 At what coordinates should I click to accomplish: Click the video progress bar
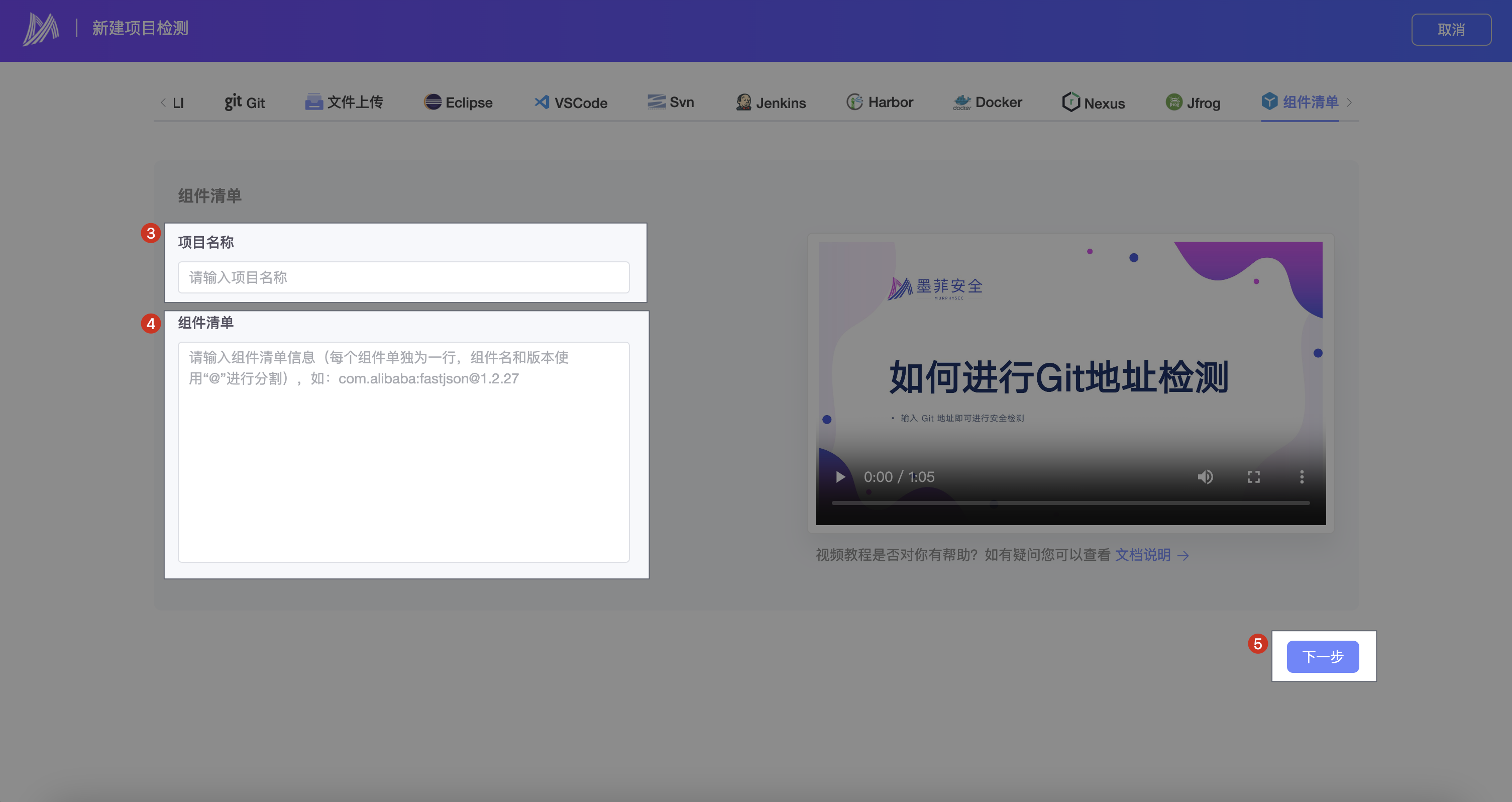1070,503
